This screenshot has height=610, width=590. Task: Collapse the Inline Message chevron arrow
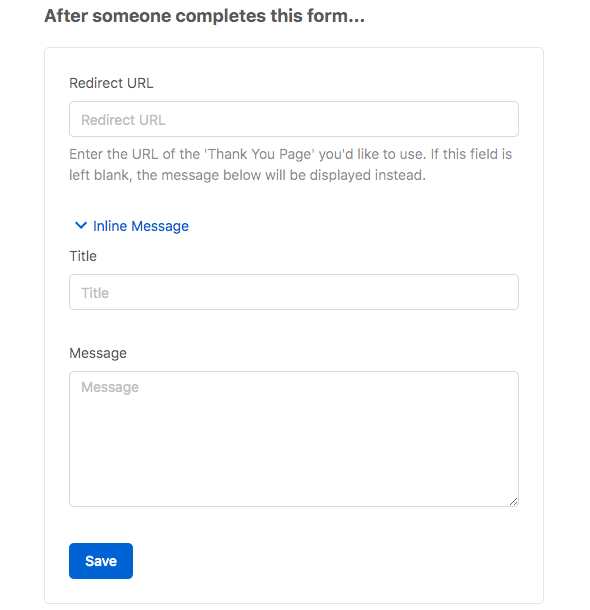click(x=81, y=226)
